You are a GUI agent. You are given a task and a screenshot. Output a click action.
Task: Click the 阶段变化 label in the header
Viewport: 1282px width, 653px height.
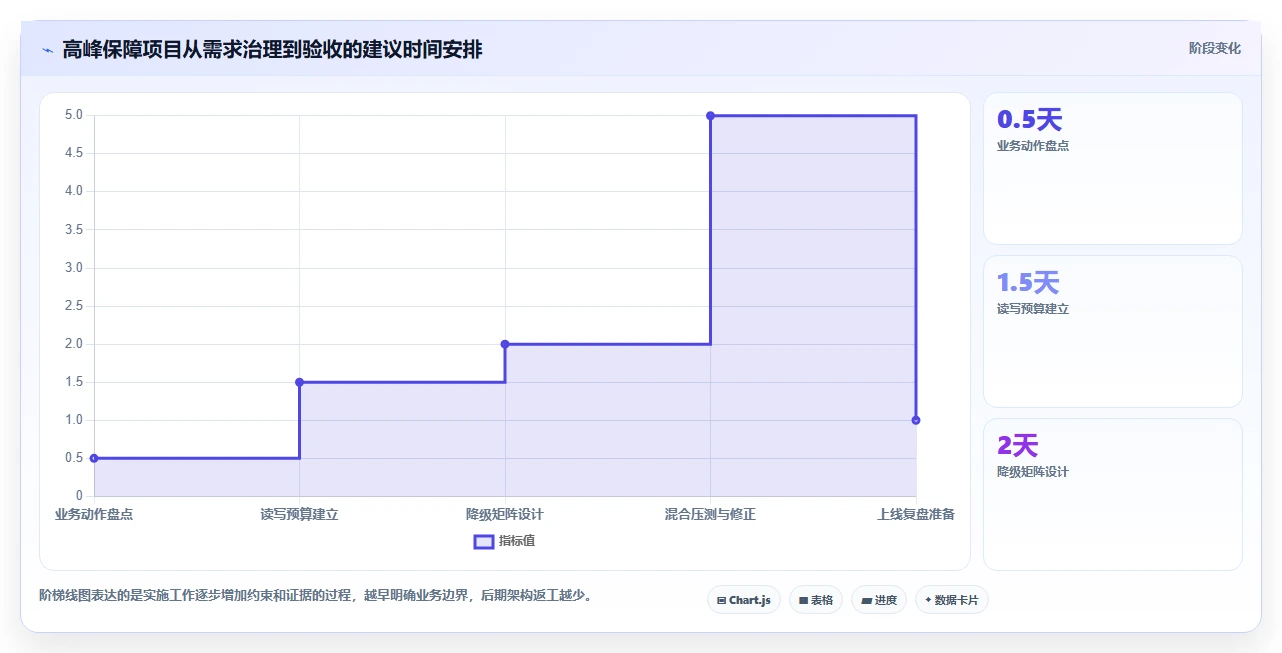pos(1215,48)
